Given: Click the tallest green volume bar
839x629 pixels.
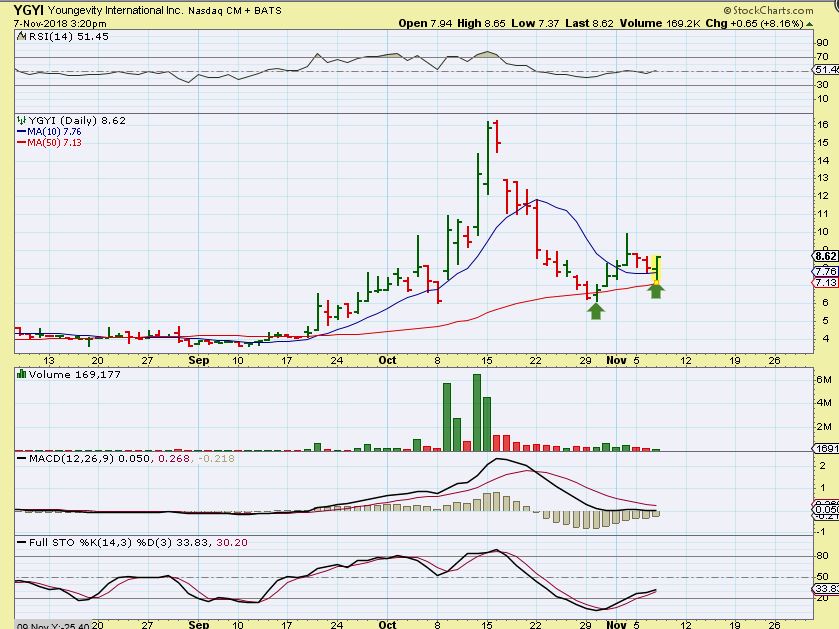Looking at the screenshot, I should pyautogui.click(x=477, y=412).
